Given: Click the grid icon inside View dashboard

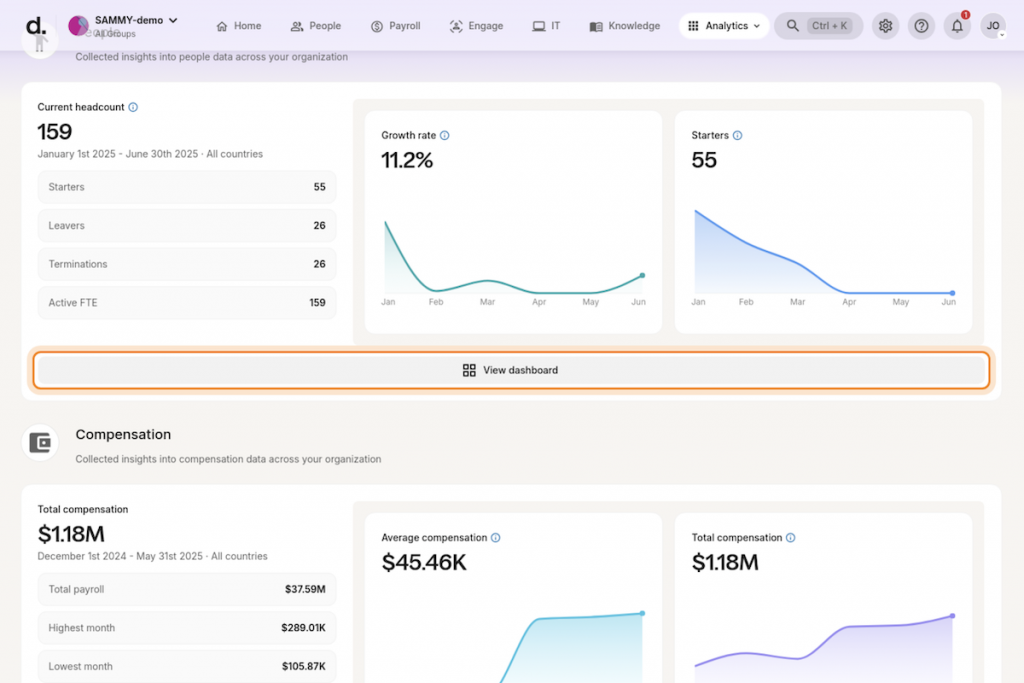Looking at the screenshot, I should 469,370.
